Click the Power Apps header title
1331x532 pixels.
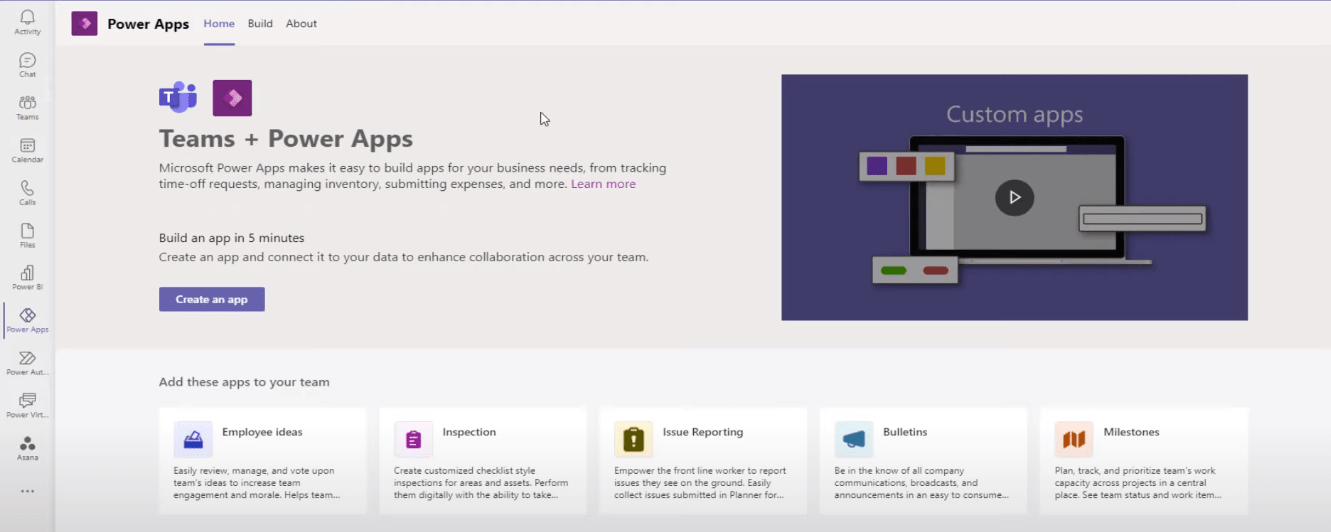click(148, 24)
